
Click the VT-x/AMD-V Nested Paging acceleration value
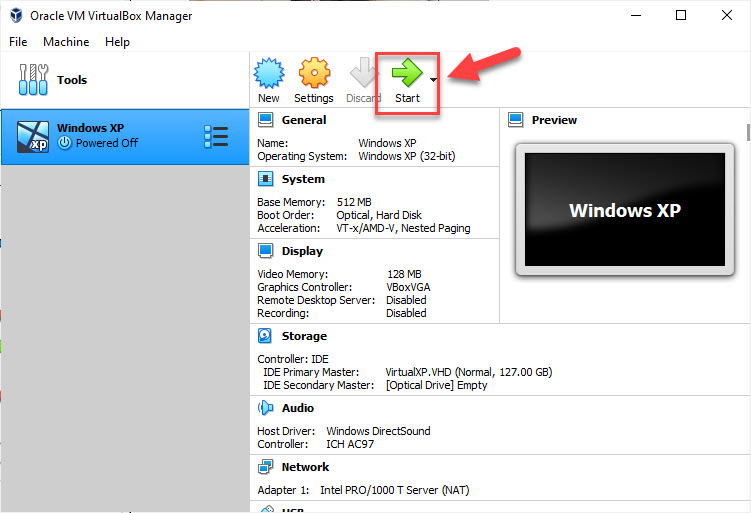(403, 228)
